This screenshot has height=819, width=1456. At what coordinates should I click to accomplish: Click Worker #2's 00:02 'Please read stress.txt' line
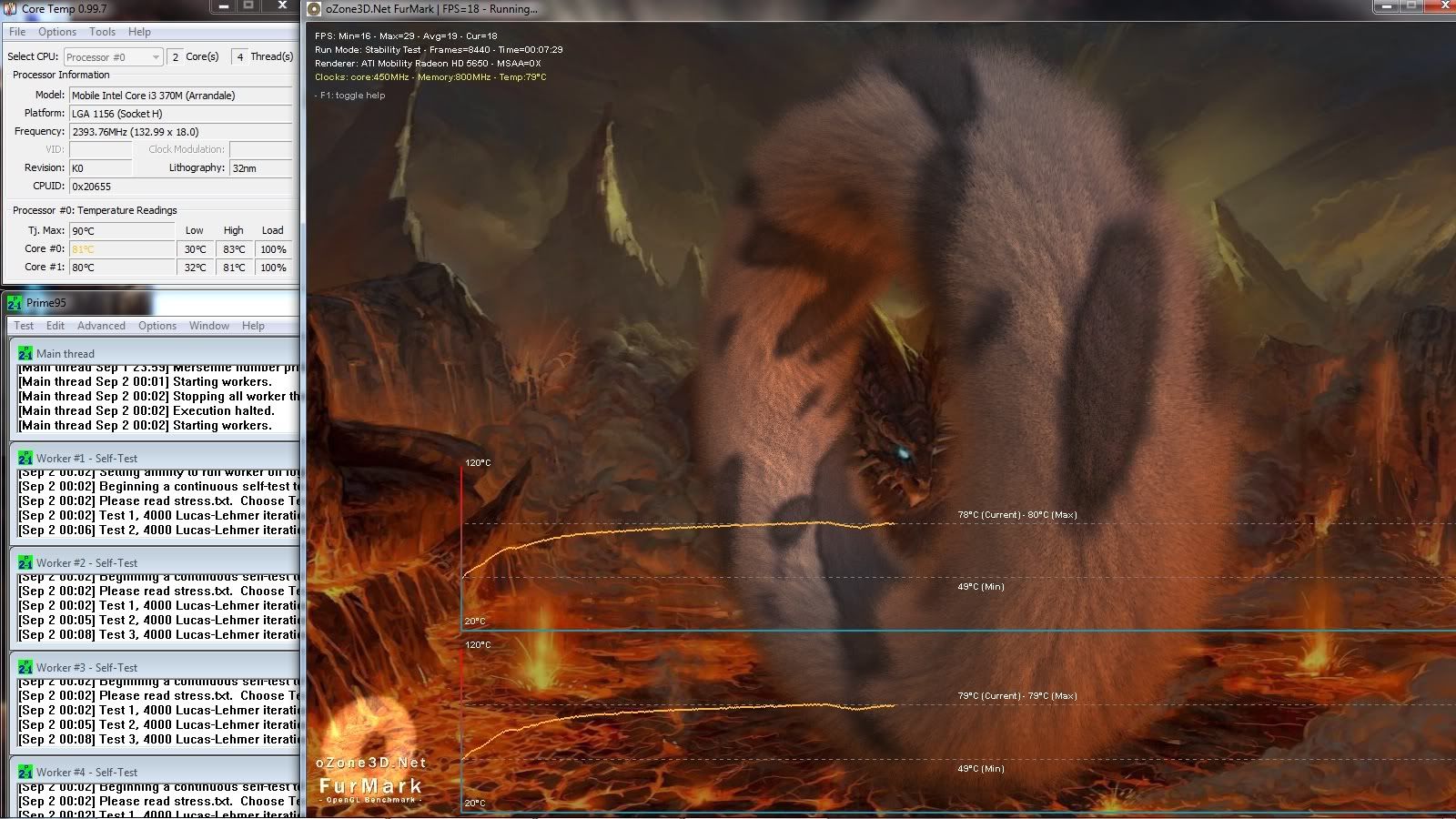click(158, 591)
